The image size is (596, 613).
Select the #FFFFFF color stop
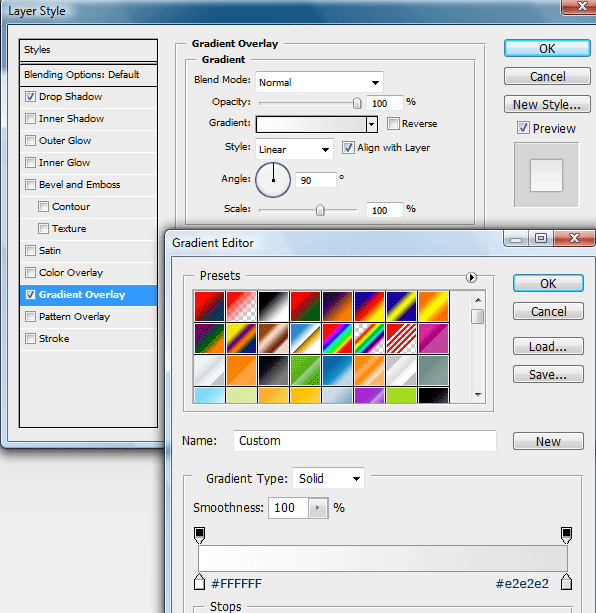pyautogui.click(x=199, y=582)
